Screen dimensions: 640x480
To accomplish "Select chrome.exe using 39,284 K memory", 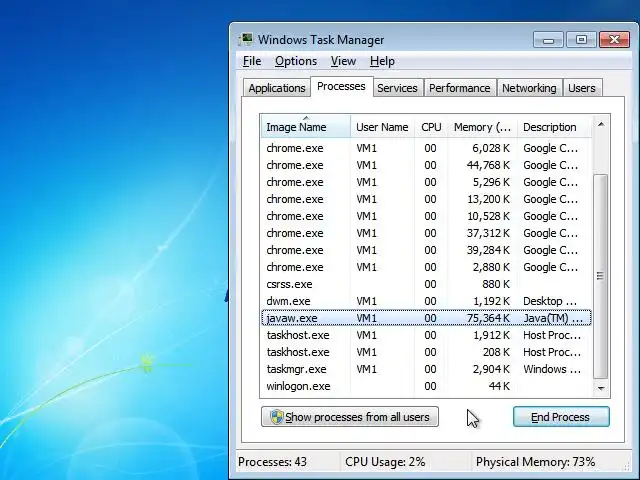I will 426,250.
